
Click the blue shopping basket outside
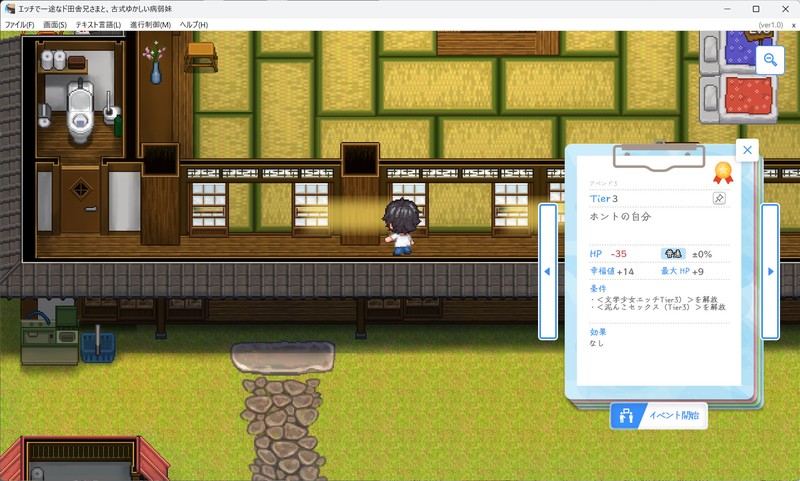point(96,346)
